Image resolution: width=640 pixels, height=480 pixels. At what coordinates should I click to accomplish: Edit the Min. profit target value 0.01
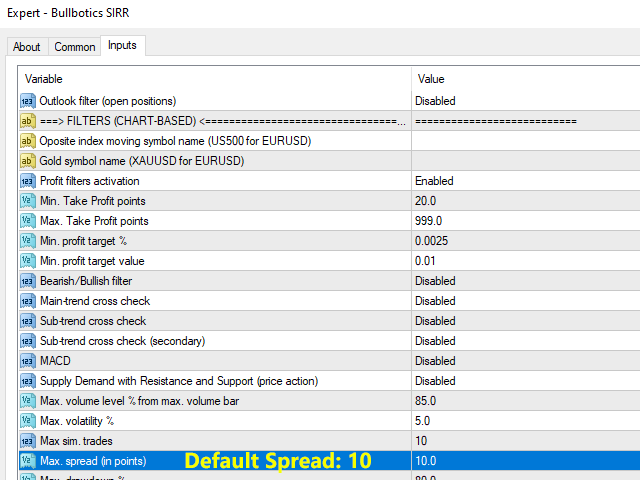526,261
